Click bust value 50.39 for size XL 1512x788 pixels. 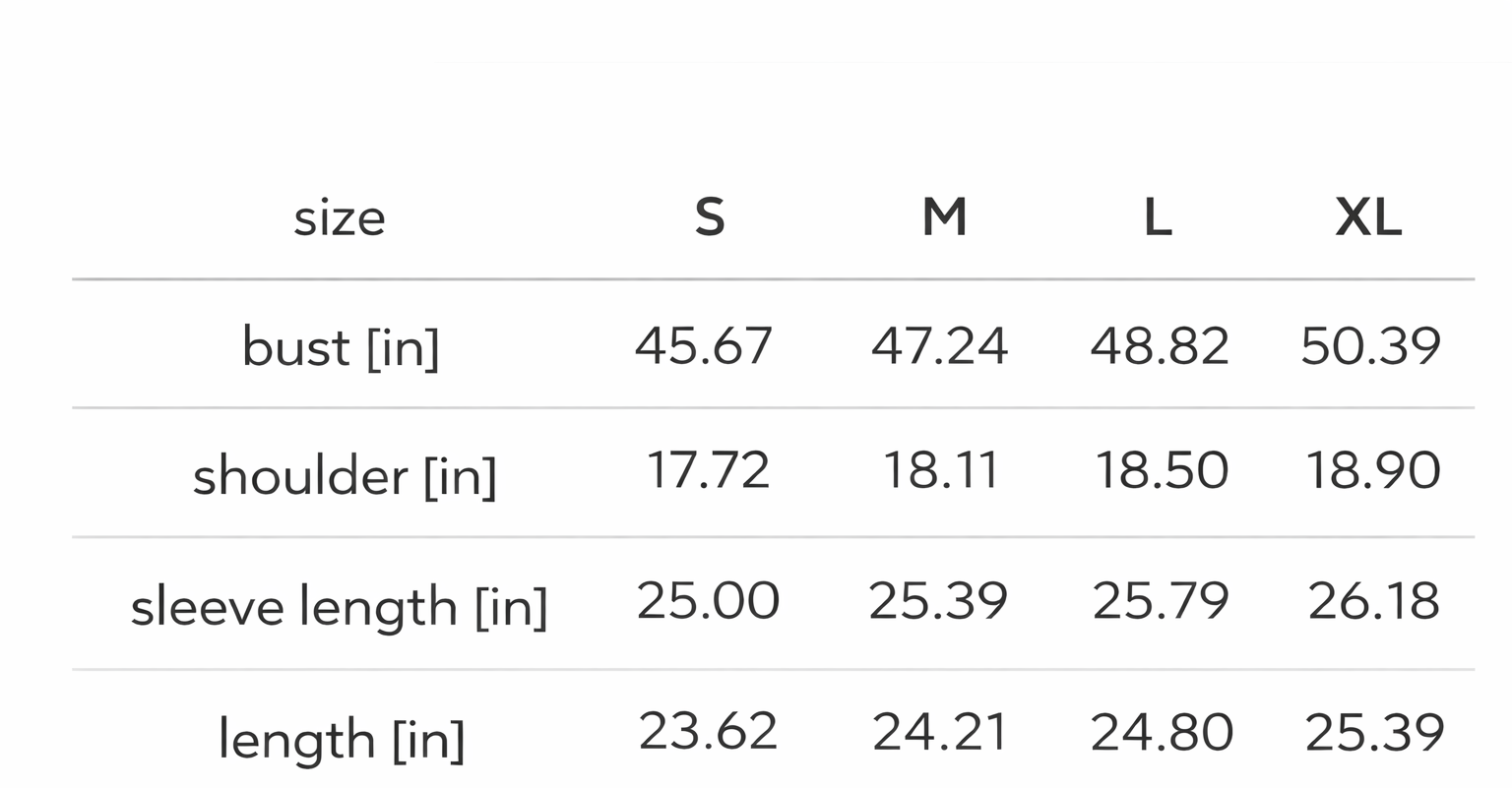[x=1370, y=345]
